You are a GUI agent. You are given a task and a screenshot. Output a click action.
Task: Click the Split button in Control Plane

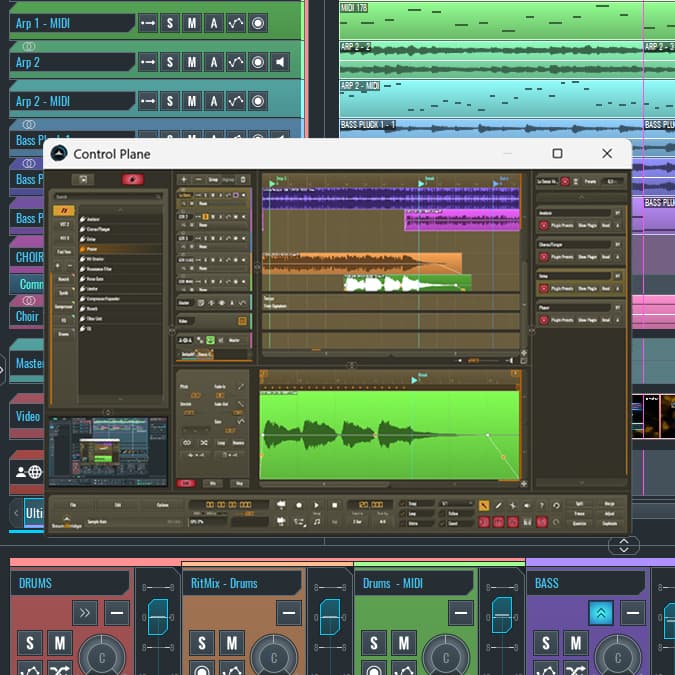click(579, 504)
